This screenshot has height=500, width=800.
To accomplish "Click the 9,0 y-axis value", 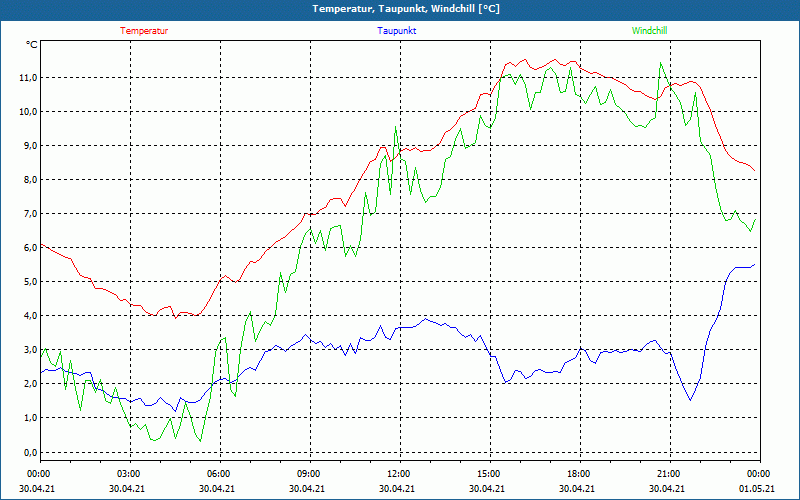I will [x=30, y=146].
